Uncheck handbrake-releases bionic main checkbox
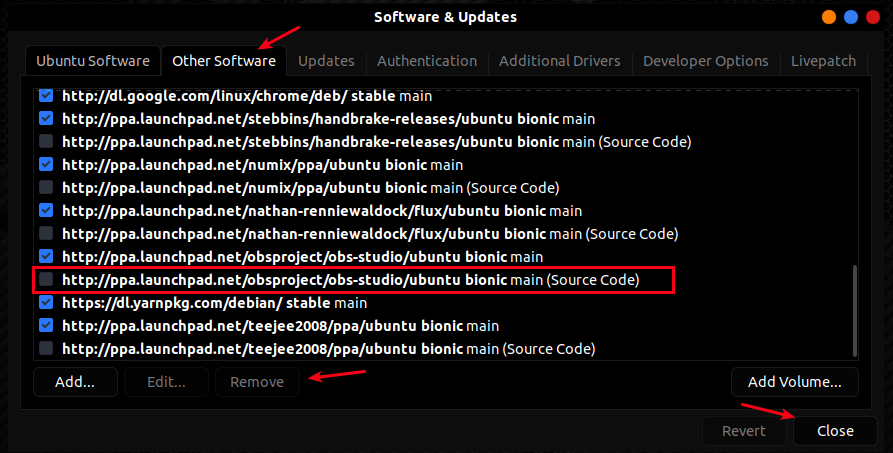893x453 pixels. pos(46,119)
